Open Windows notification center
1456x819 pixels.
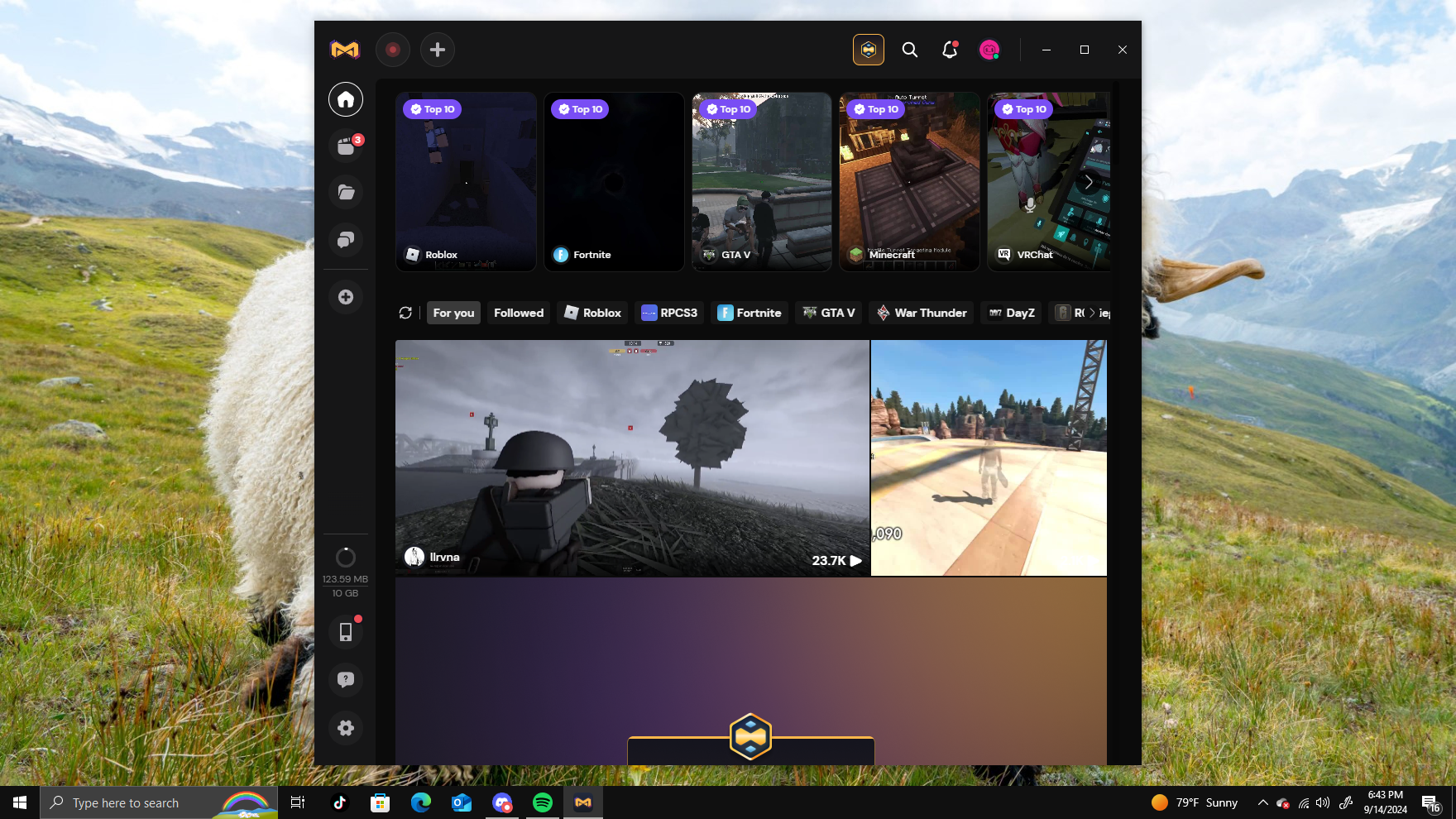[1431, 802]
